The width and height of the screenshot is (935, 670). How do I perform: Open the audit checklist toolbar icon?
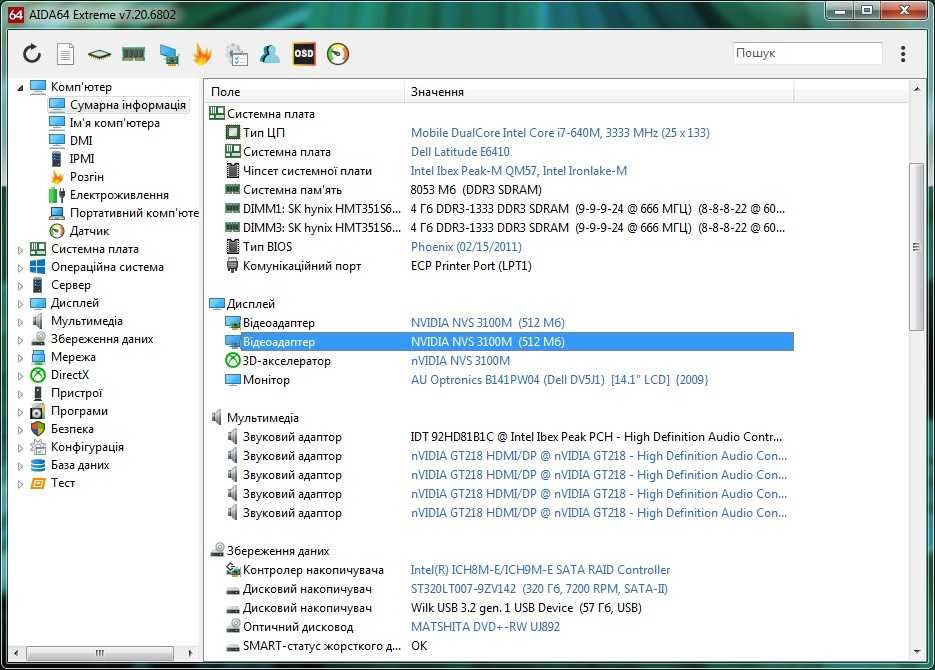tap(237, 54)
